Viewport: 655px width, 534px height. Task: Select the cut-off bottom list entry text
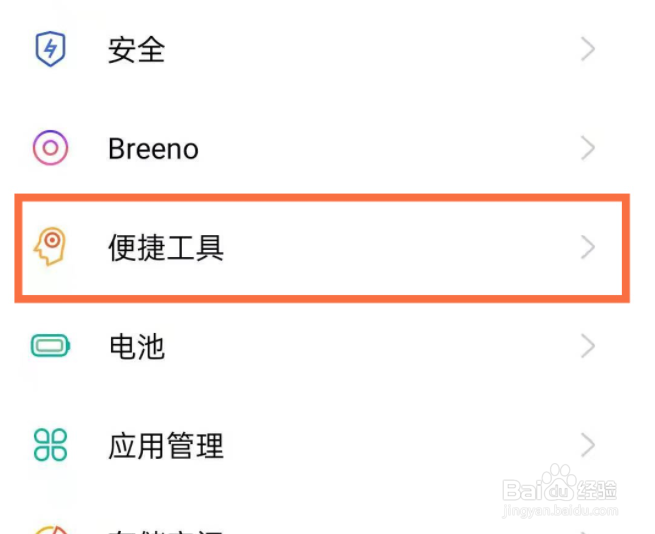[x=166, y=528]
